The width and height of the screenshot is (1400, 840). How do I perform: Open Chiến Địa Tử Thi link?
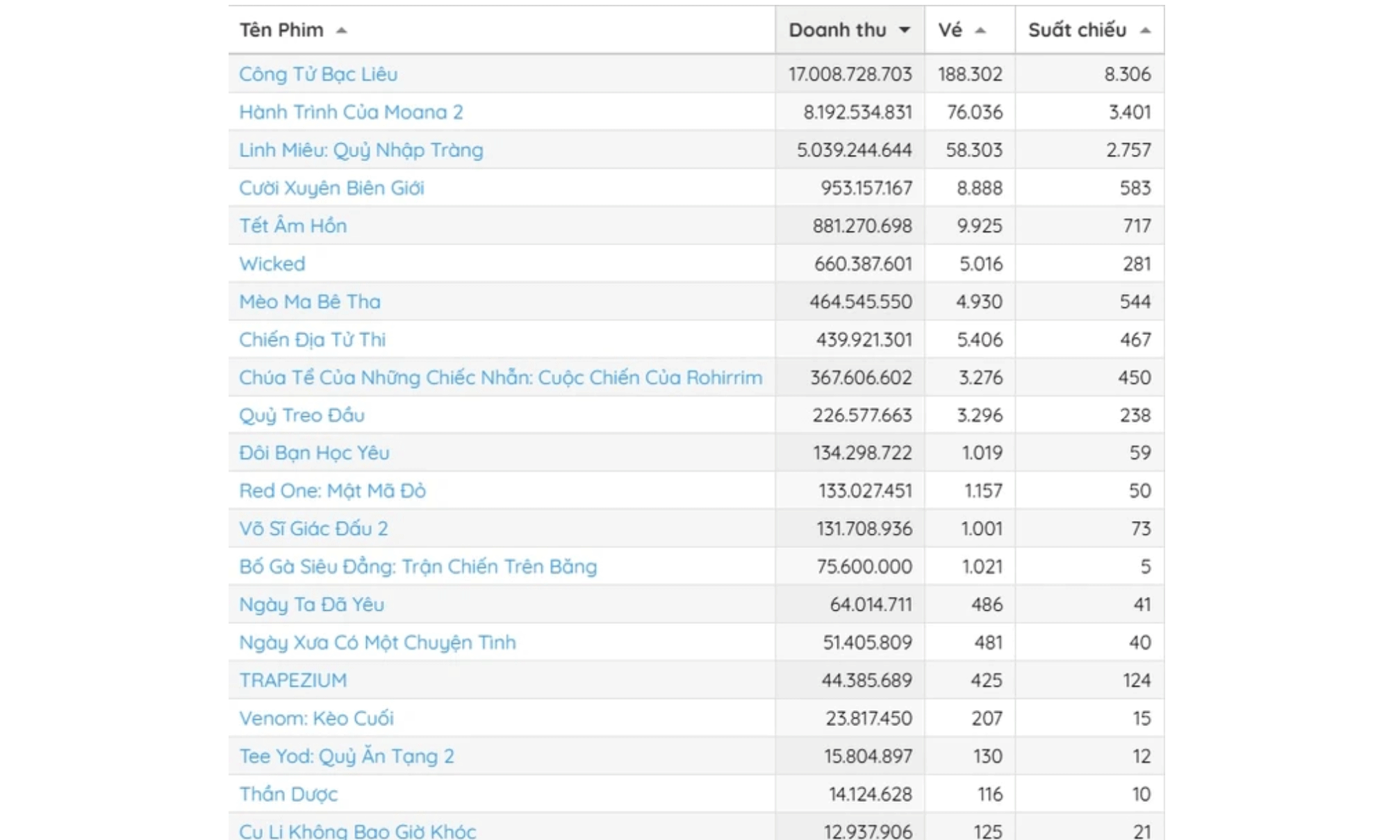312,340
